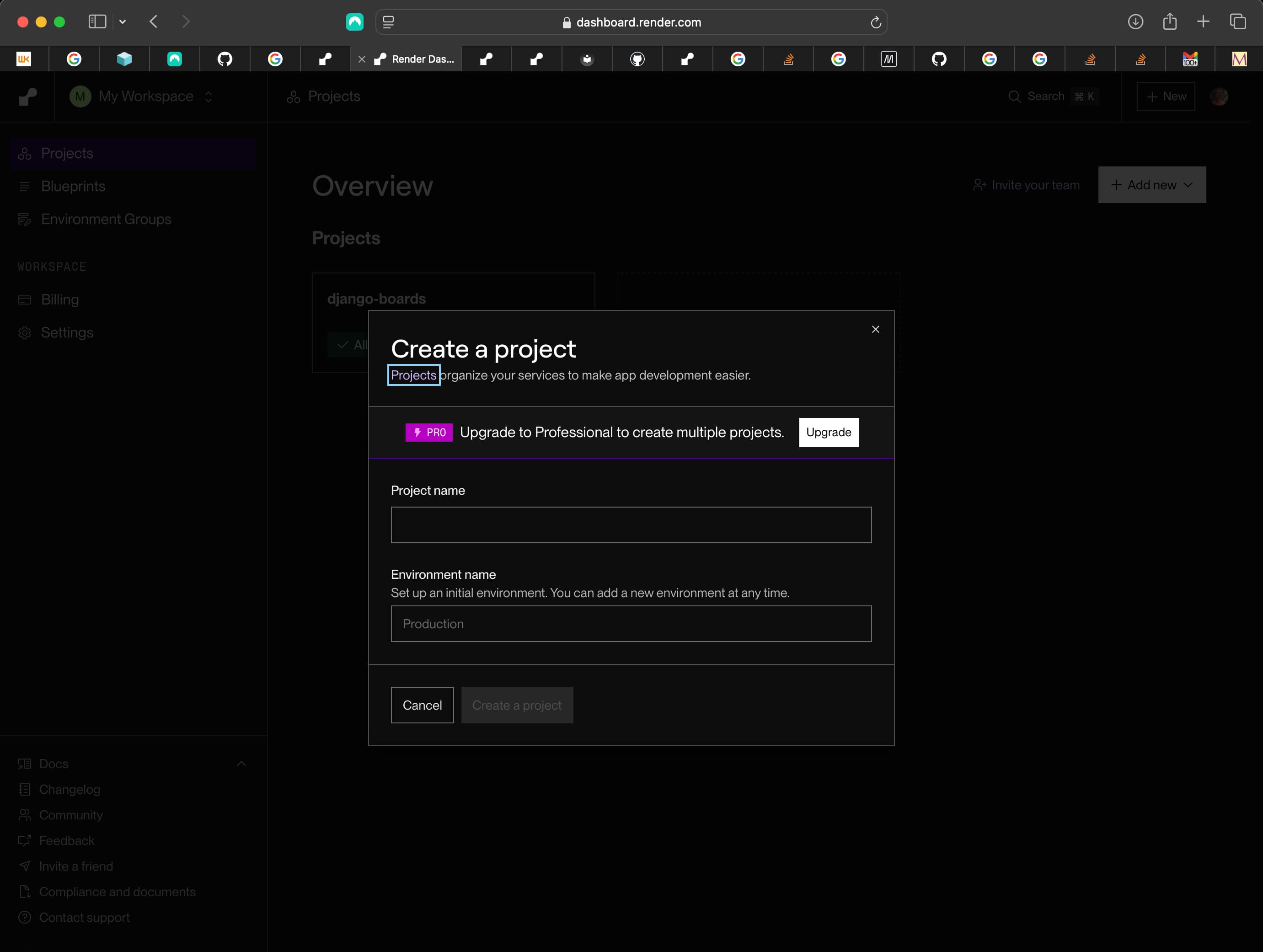Screen dimensions: 1263x952
Task: Open Safari tab group dropdown arrow
Action: click(122, 21)
